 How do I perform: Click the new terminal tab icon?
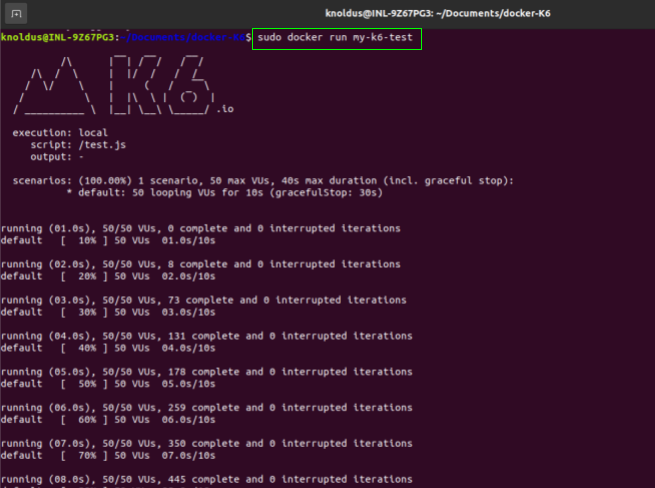click(16, 14)
